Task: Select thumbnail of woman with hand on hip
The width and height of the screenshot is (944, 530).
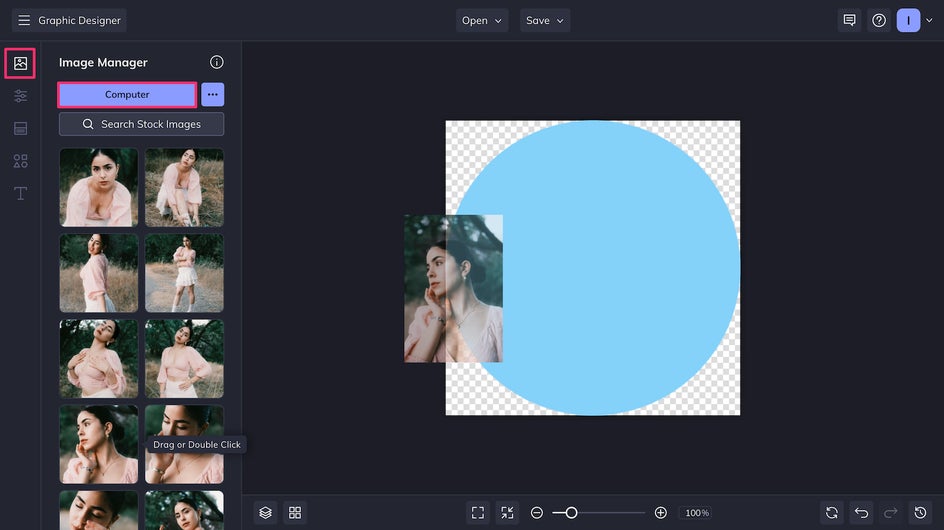Action: [184, 359]
